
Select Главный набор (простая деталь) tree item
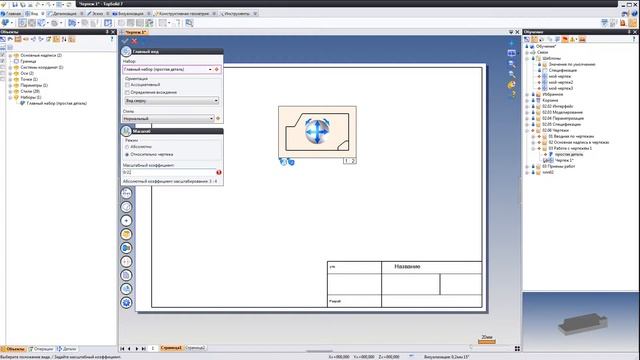point(56,104)
